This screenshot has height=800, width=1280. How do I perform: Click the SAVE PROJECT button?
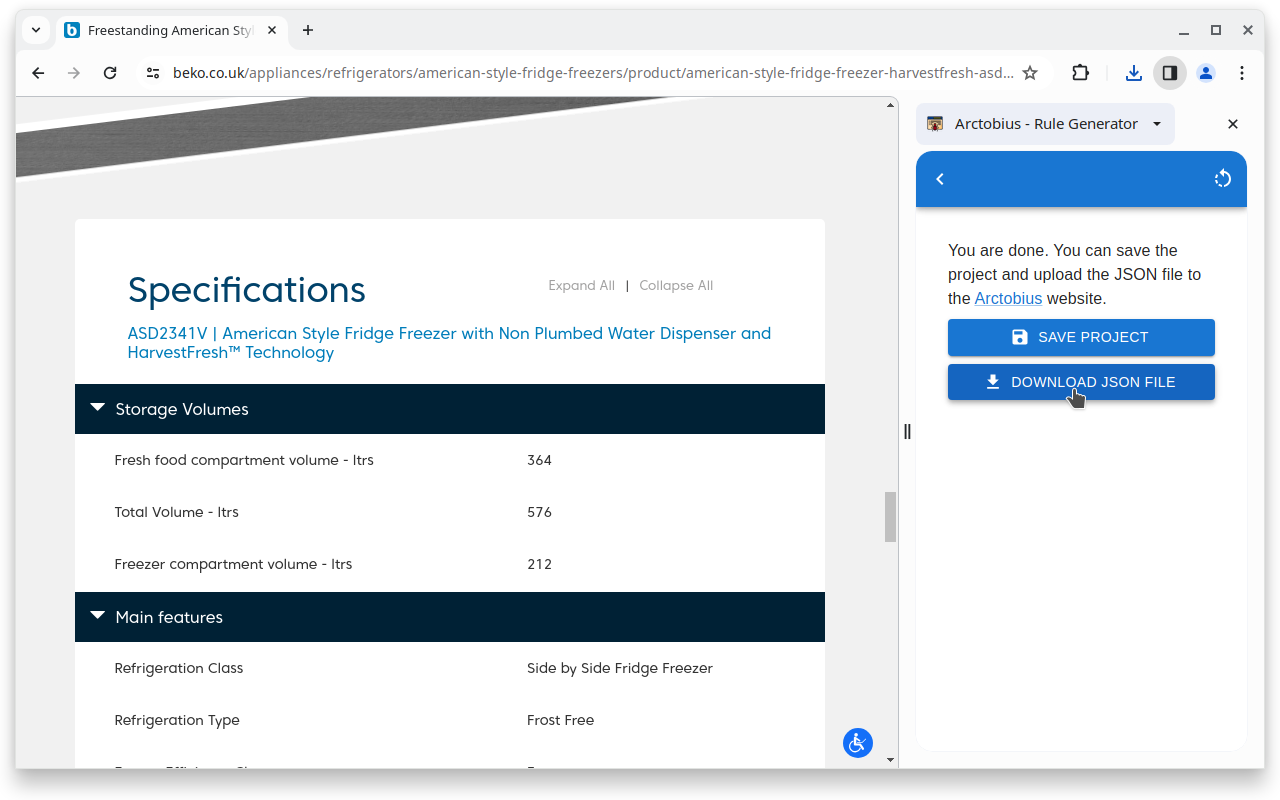click(x=1081, y=337)
